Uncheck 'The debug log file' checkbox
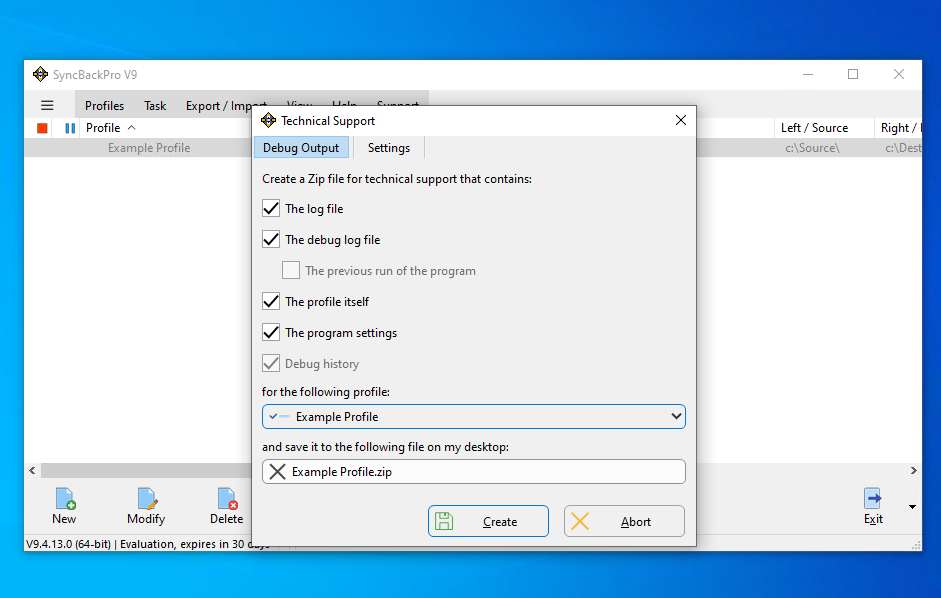The height and width of the screenshot is (598, 941). tap(271, 240)
